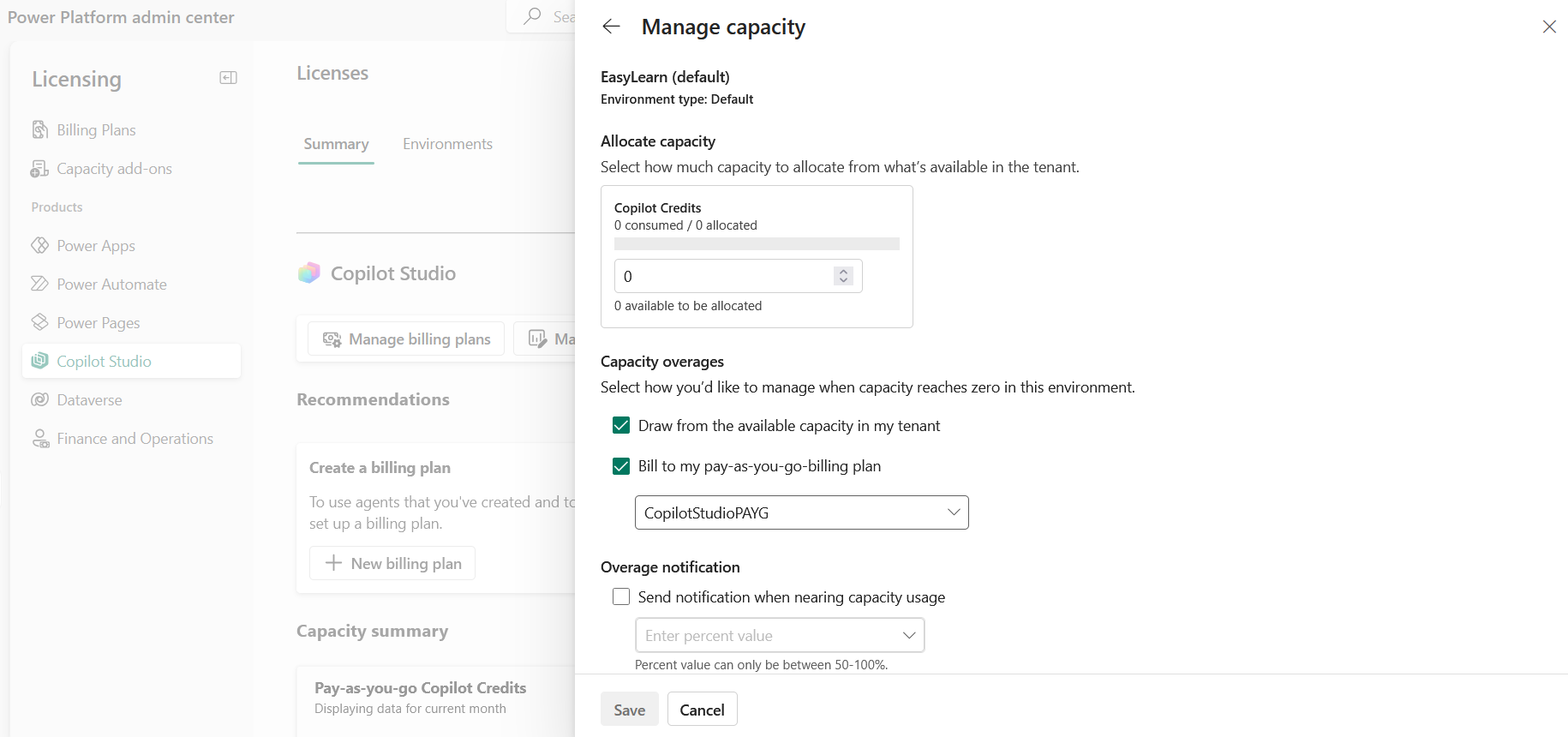This screenshot has height=737, width=1568.
Task: Click the Copilot Studio sidebar item label
Action: tap(104, 362)
